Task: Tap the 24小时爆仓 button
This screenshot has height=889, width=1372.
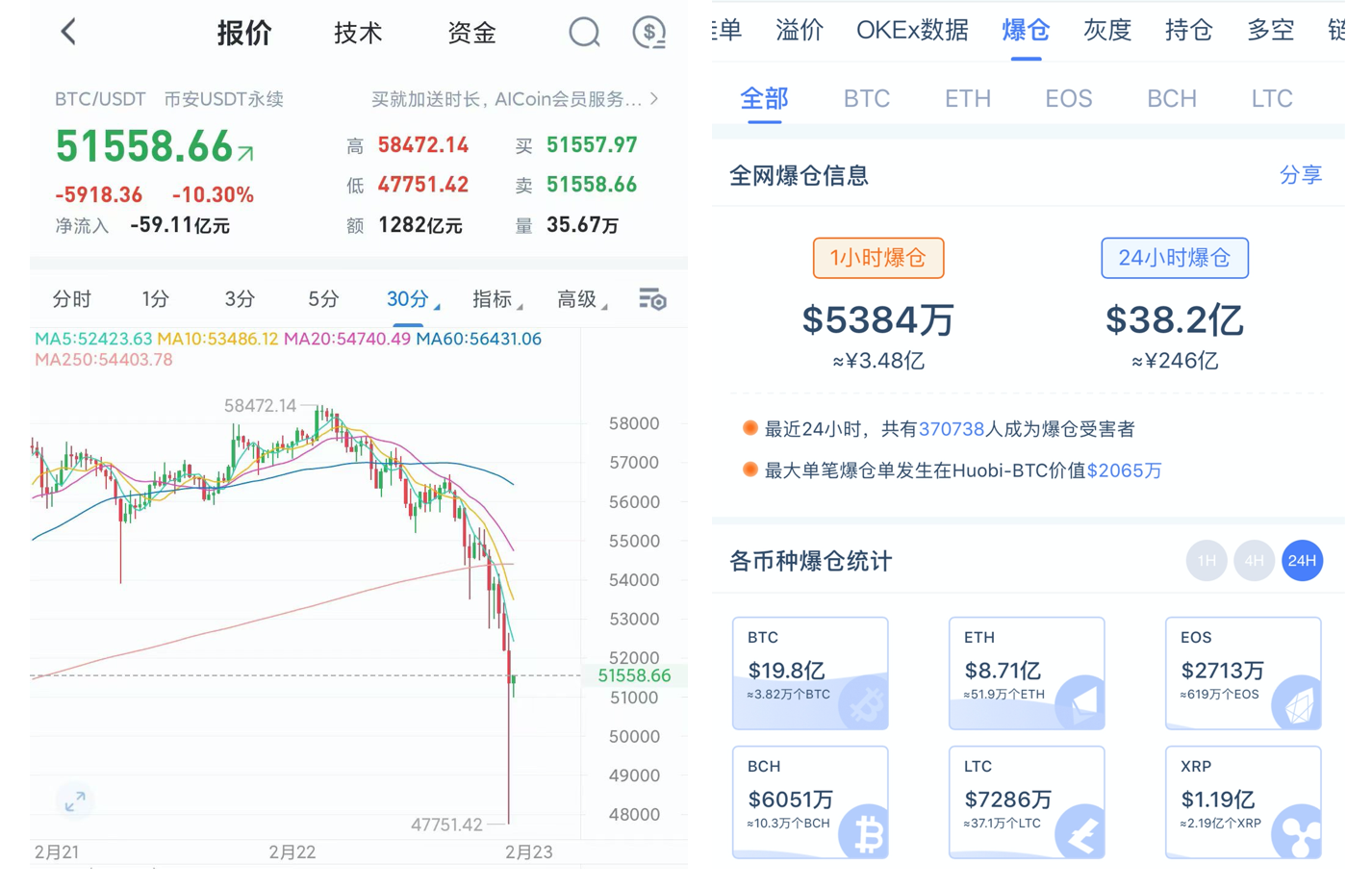Action: (1174, 258)
